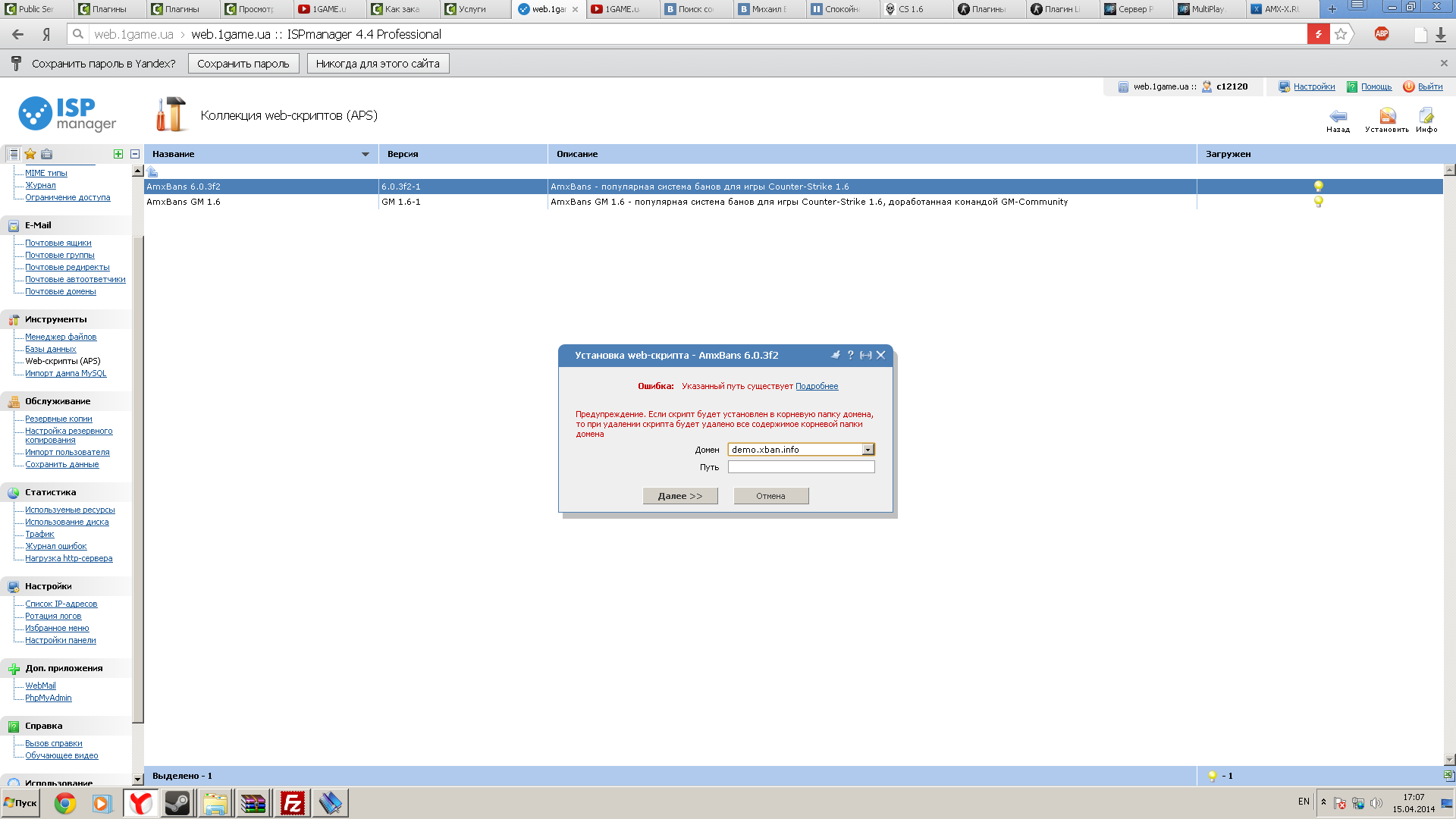Click the browser back arrow

click(18, 34)
